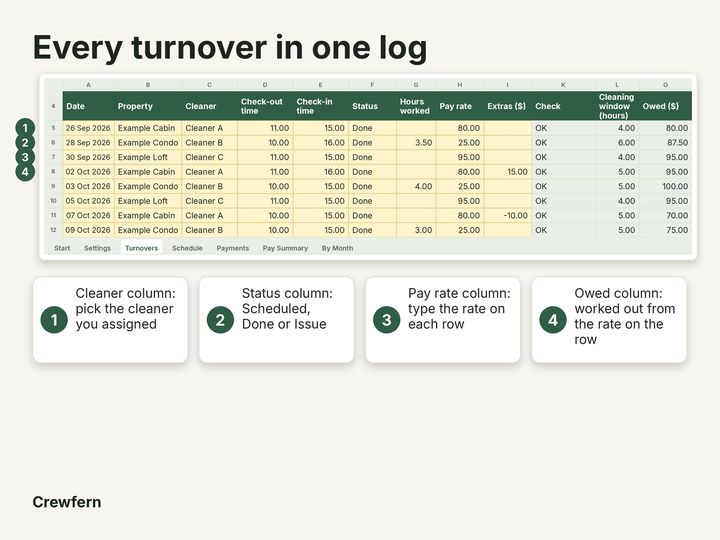Select the owed 100.00 cell
This screenshot has width=720, height=540.
(665, 186)
